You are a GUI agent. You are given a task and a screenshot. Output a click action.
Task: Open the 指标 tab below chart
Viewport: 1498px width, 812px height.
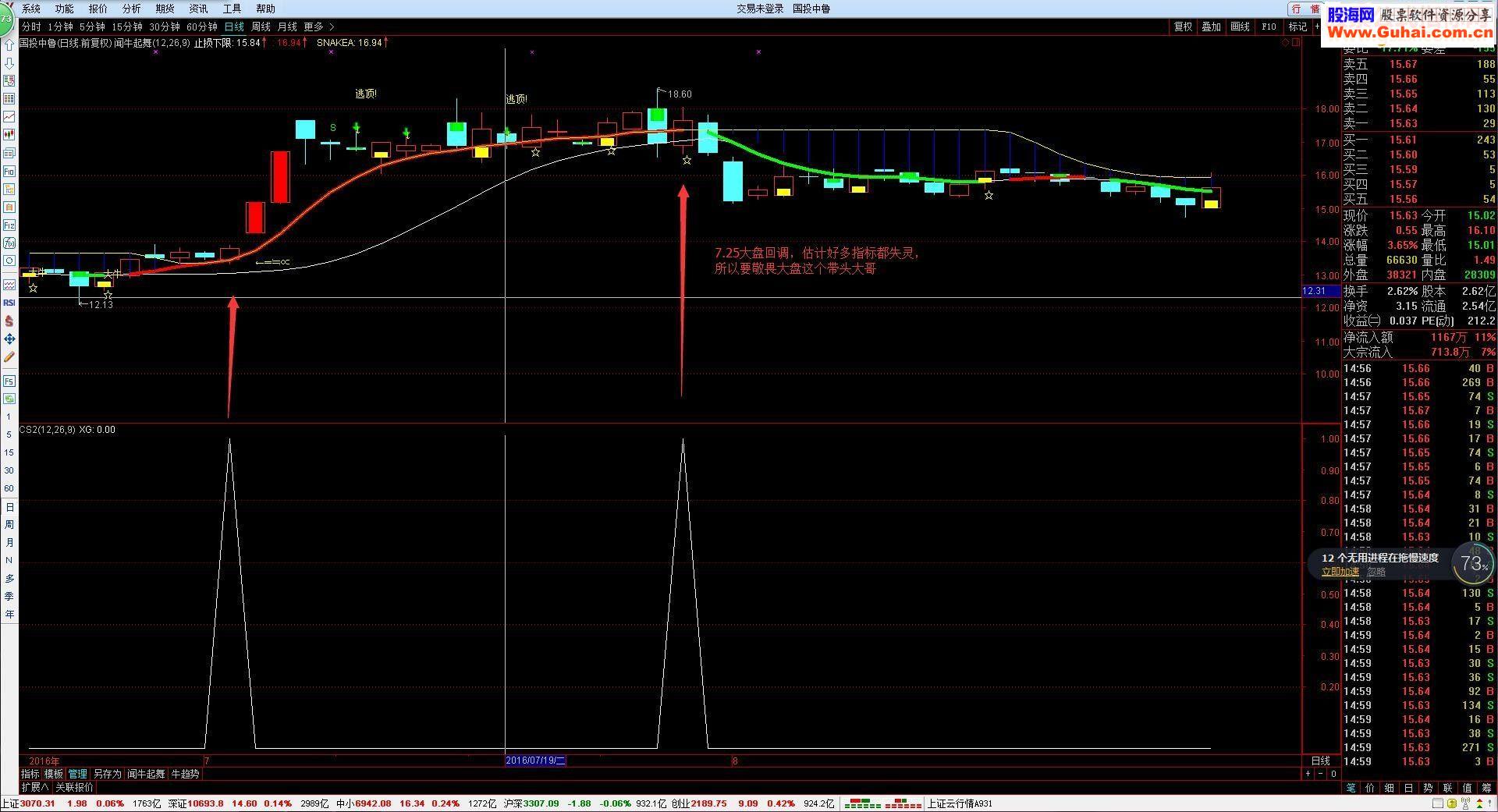click(x=30, y=774)
